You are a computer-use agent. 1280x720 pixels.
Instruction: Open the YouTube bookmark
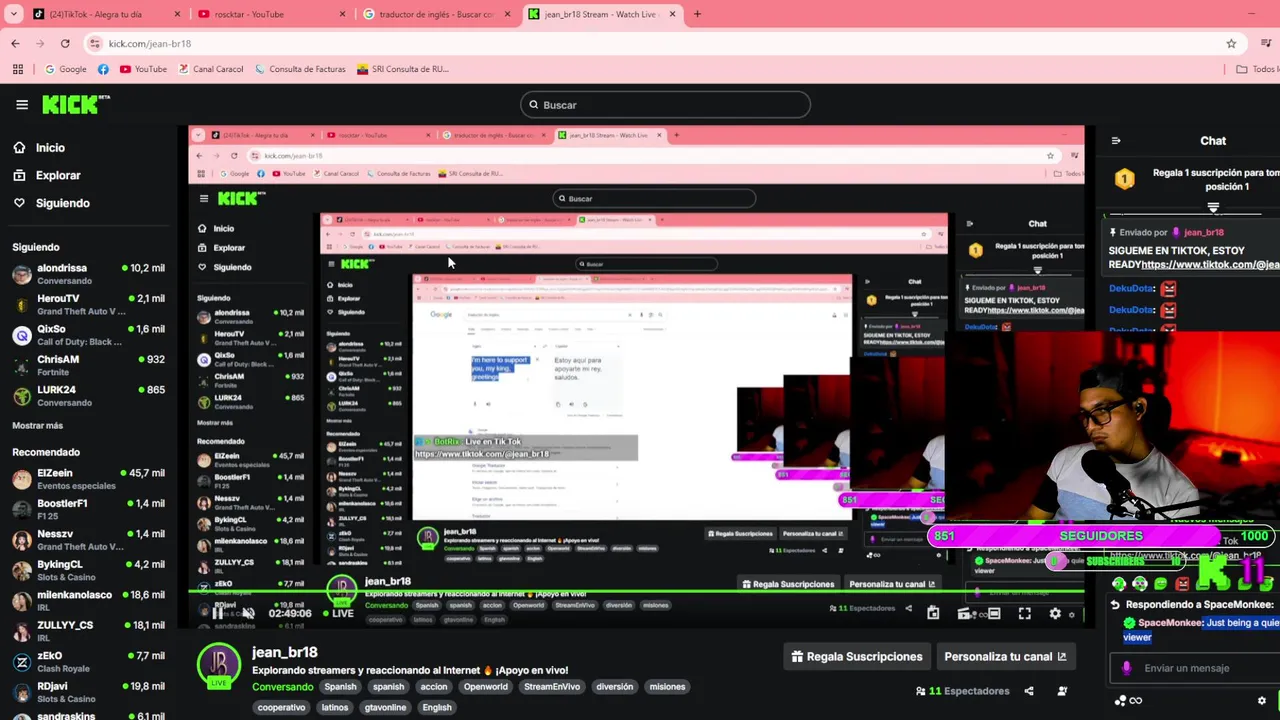[143, 69]
